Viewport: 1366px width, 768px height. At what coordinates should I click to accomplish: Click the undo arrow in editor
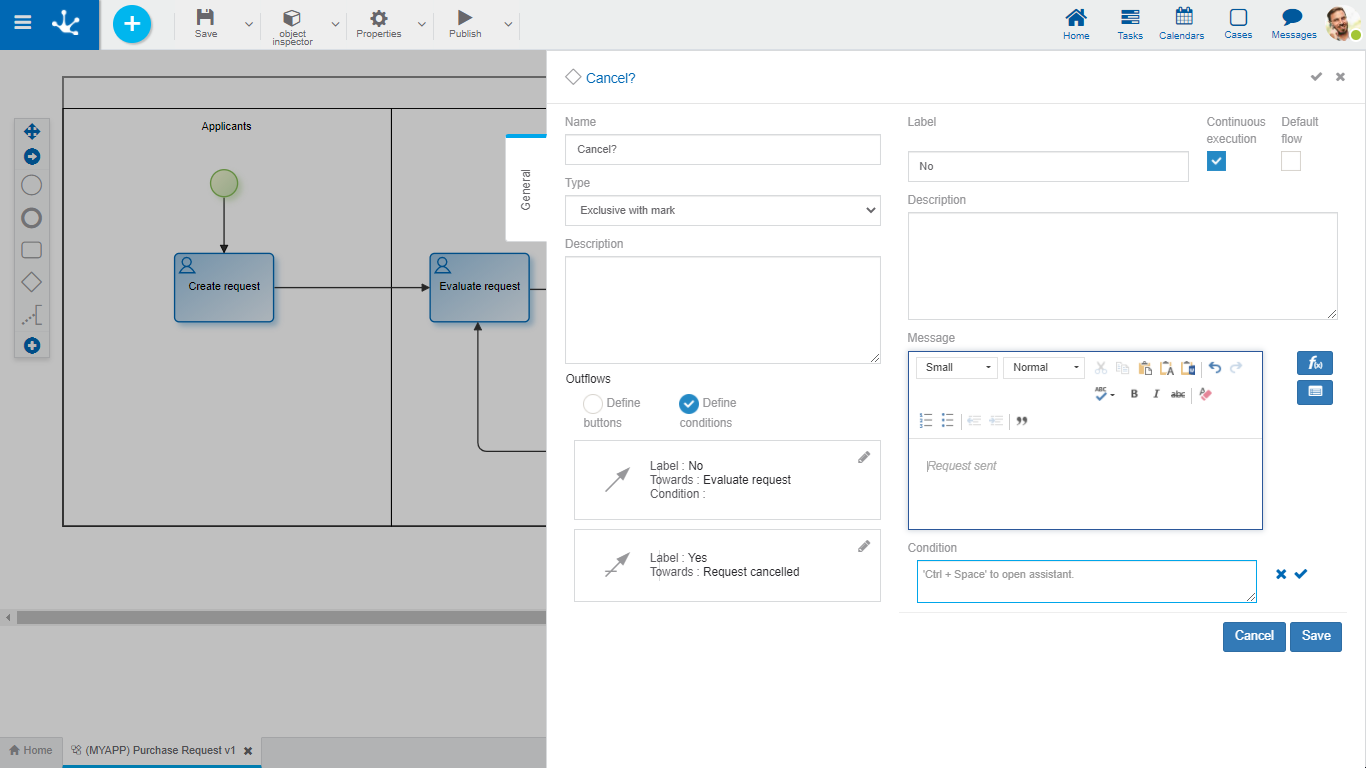point(1215,368)
